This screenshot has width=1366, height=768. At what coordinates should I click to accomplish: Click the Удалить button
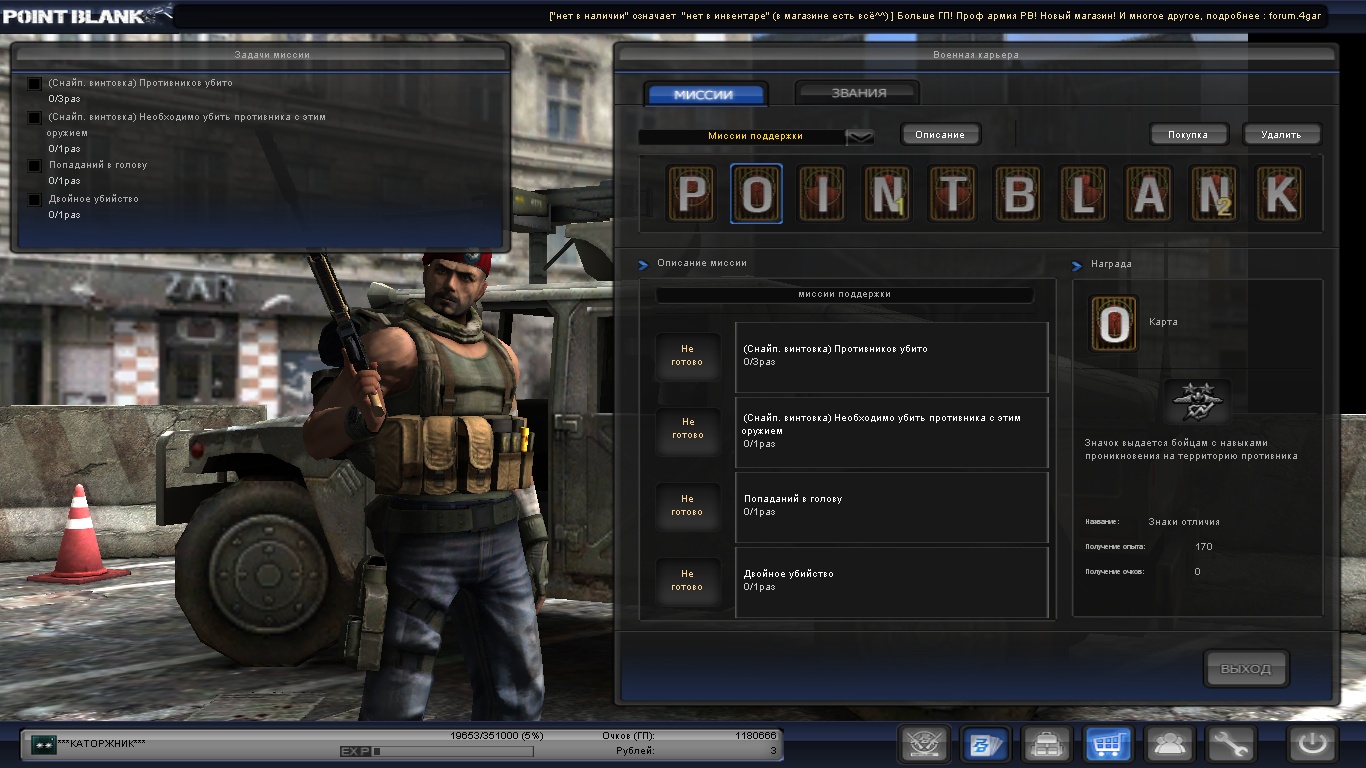[1282, 134]
